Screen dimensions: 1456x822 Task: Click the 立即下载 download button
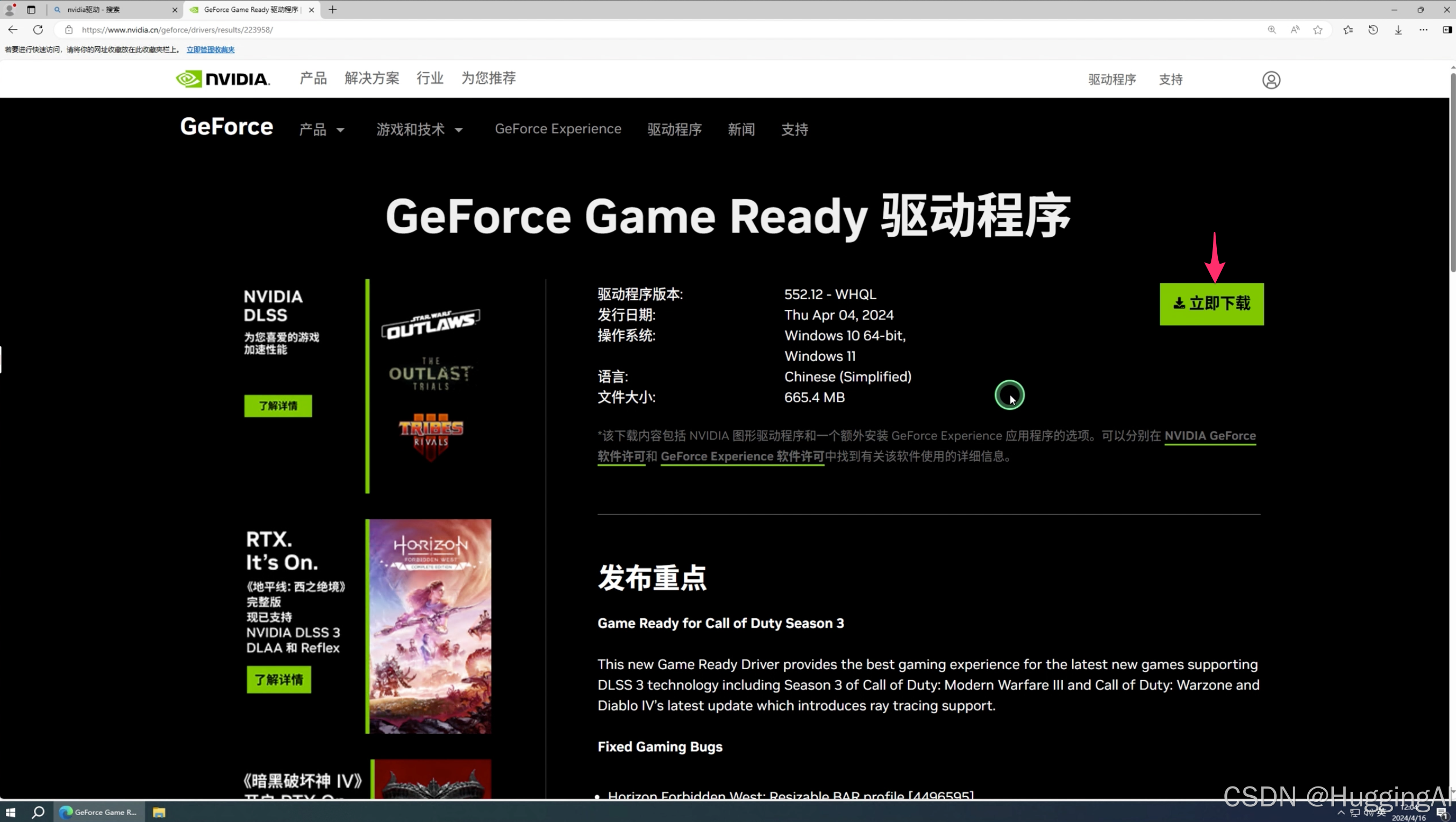[1211, 303]
